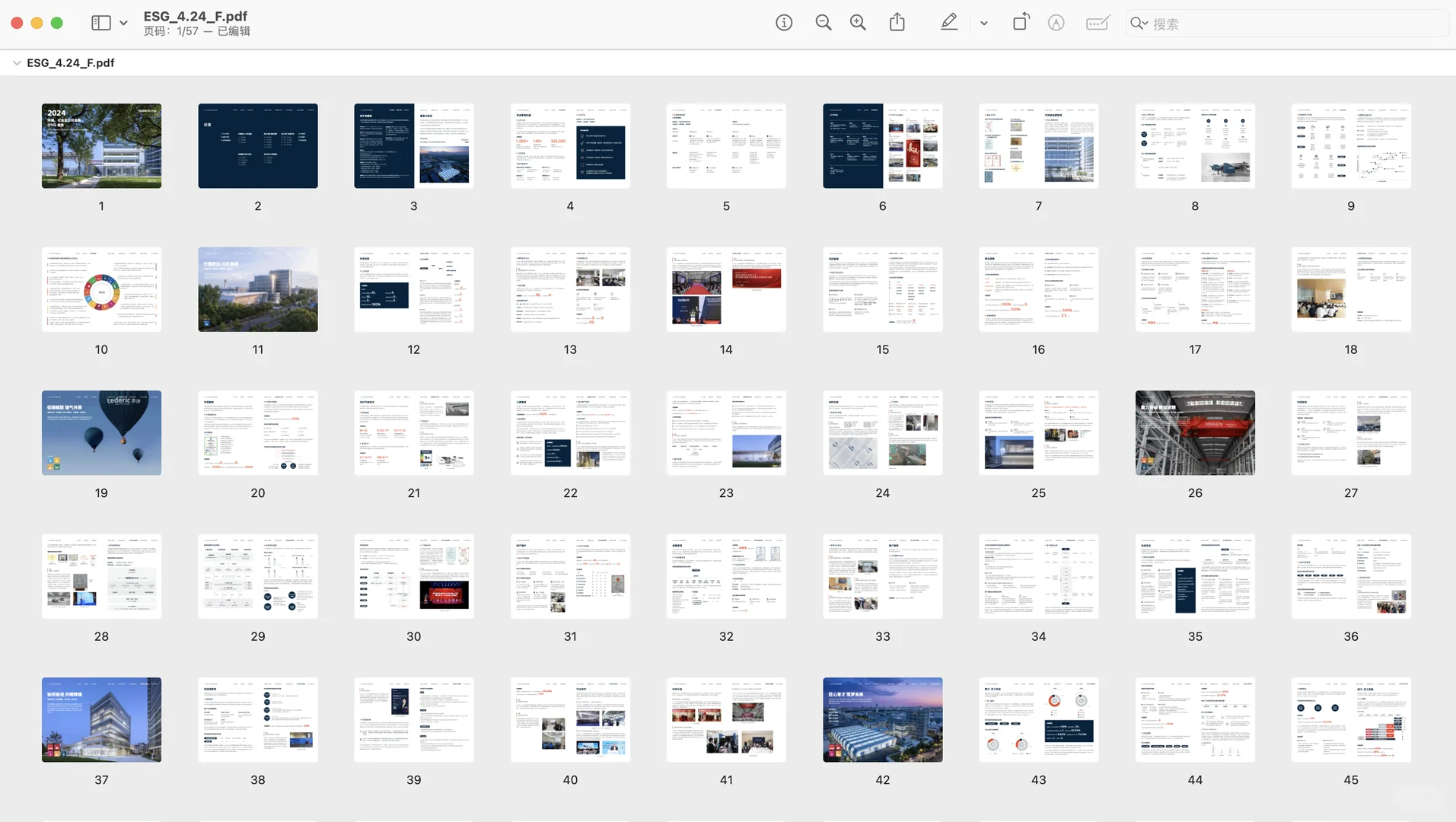Screen dimensions: 1456x822
Task: Select page thumbnail 25
Action: [1039, 433]
